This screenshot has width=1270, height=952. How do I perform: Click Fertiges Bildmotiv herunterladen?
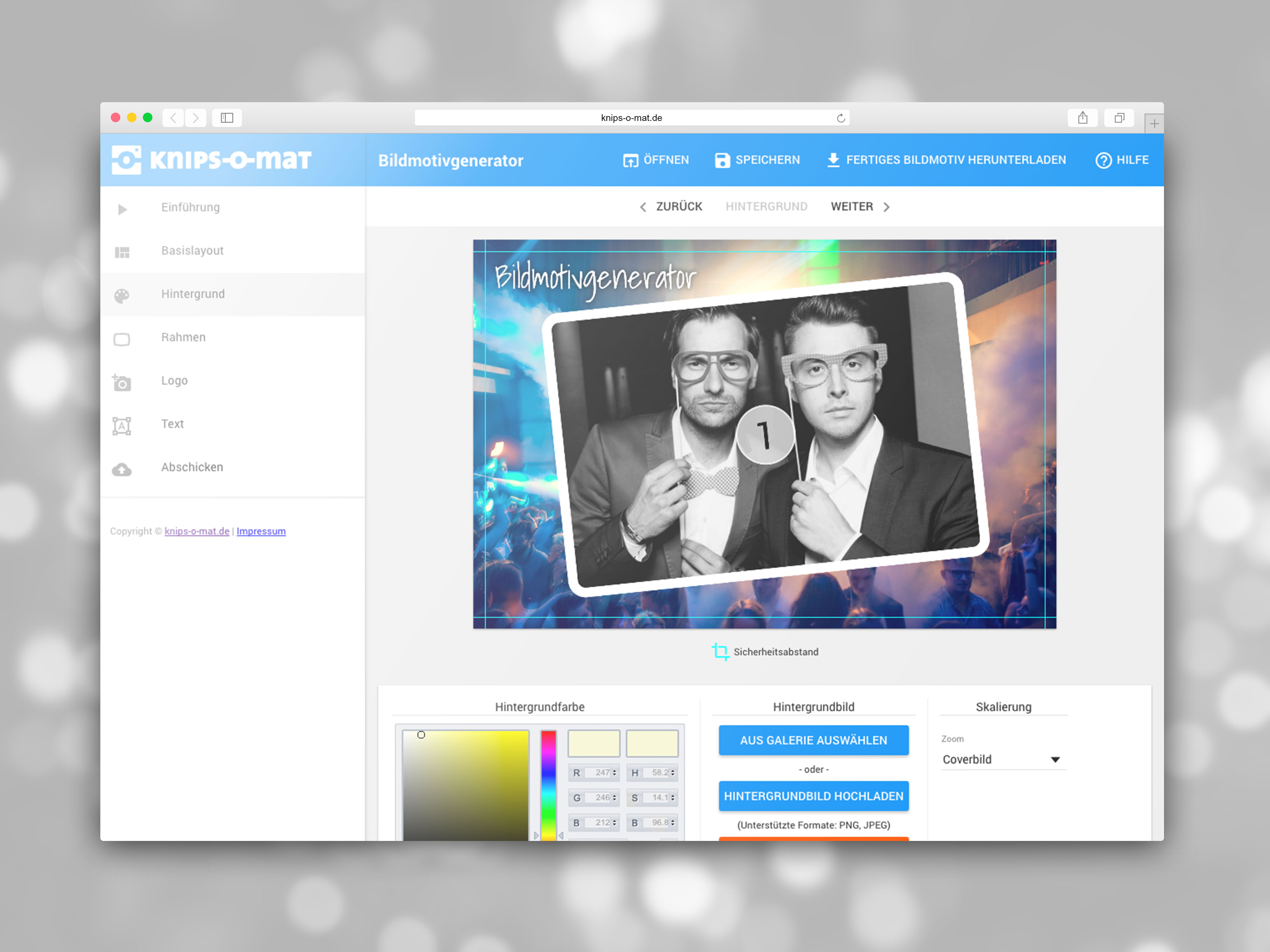pos(956,160)
